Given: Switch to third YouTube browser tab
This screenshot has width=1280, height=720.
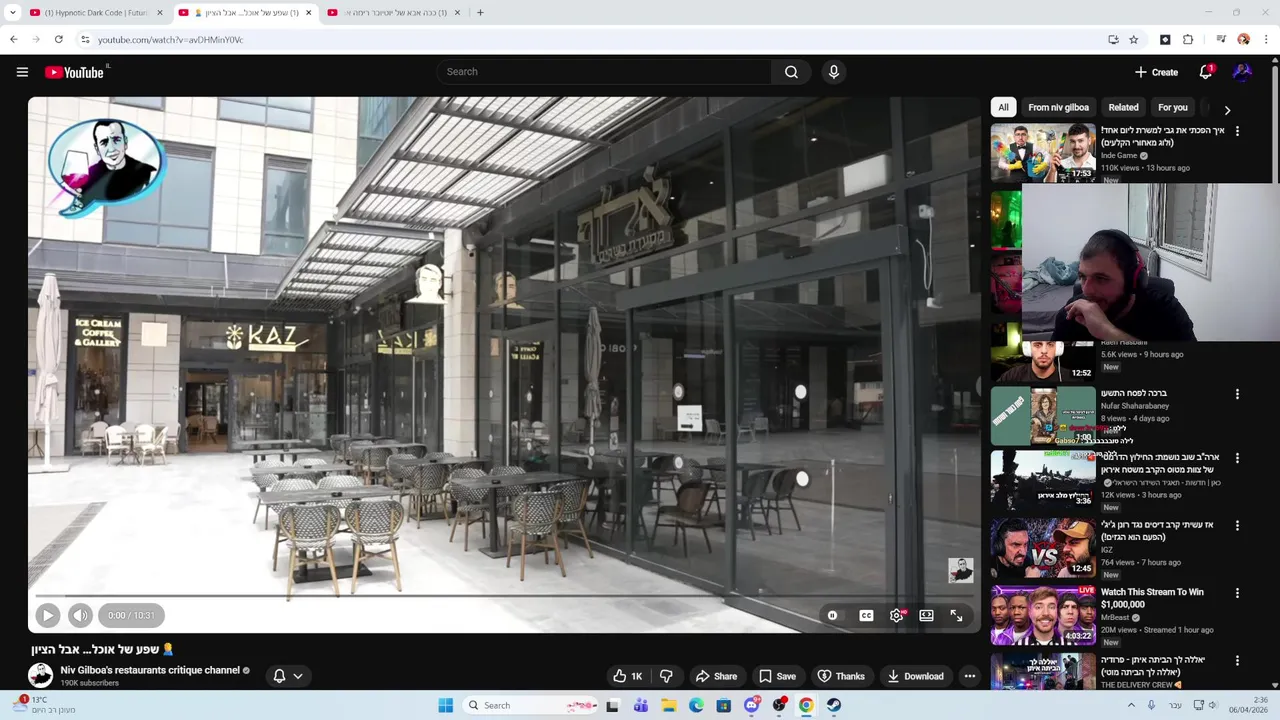Looking at the screenshot, I should coord(394,13).
